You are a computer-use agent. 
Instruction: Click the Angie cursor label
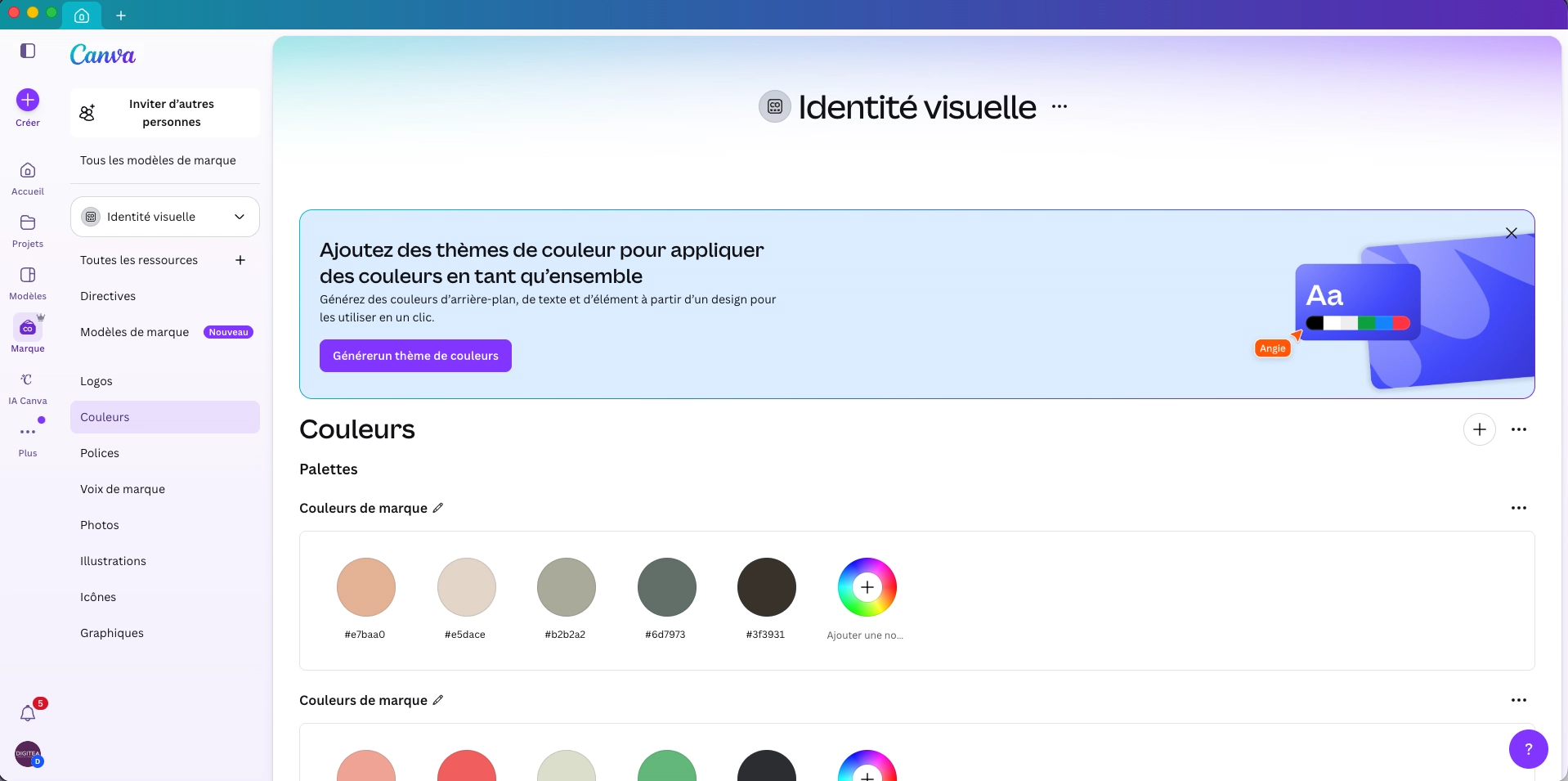(1273, 348)
